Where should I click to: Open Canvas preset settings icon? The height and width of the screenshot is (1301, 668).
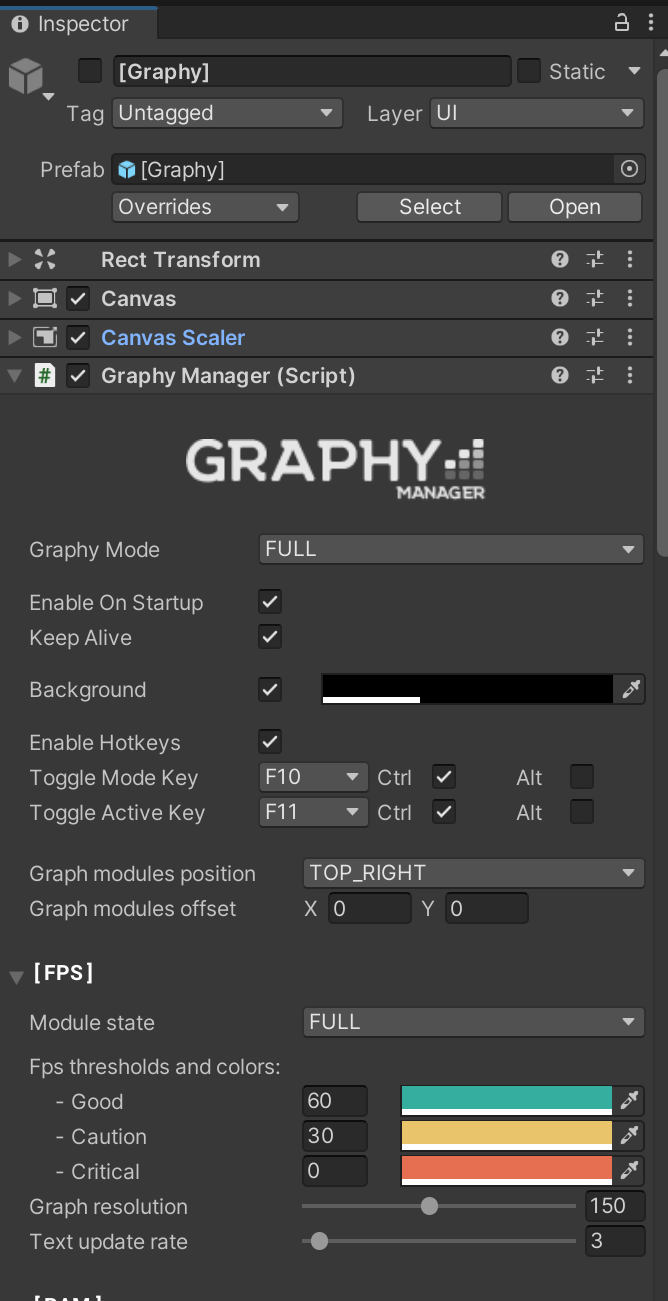coord(595,298)
